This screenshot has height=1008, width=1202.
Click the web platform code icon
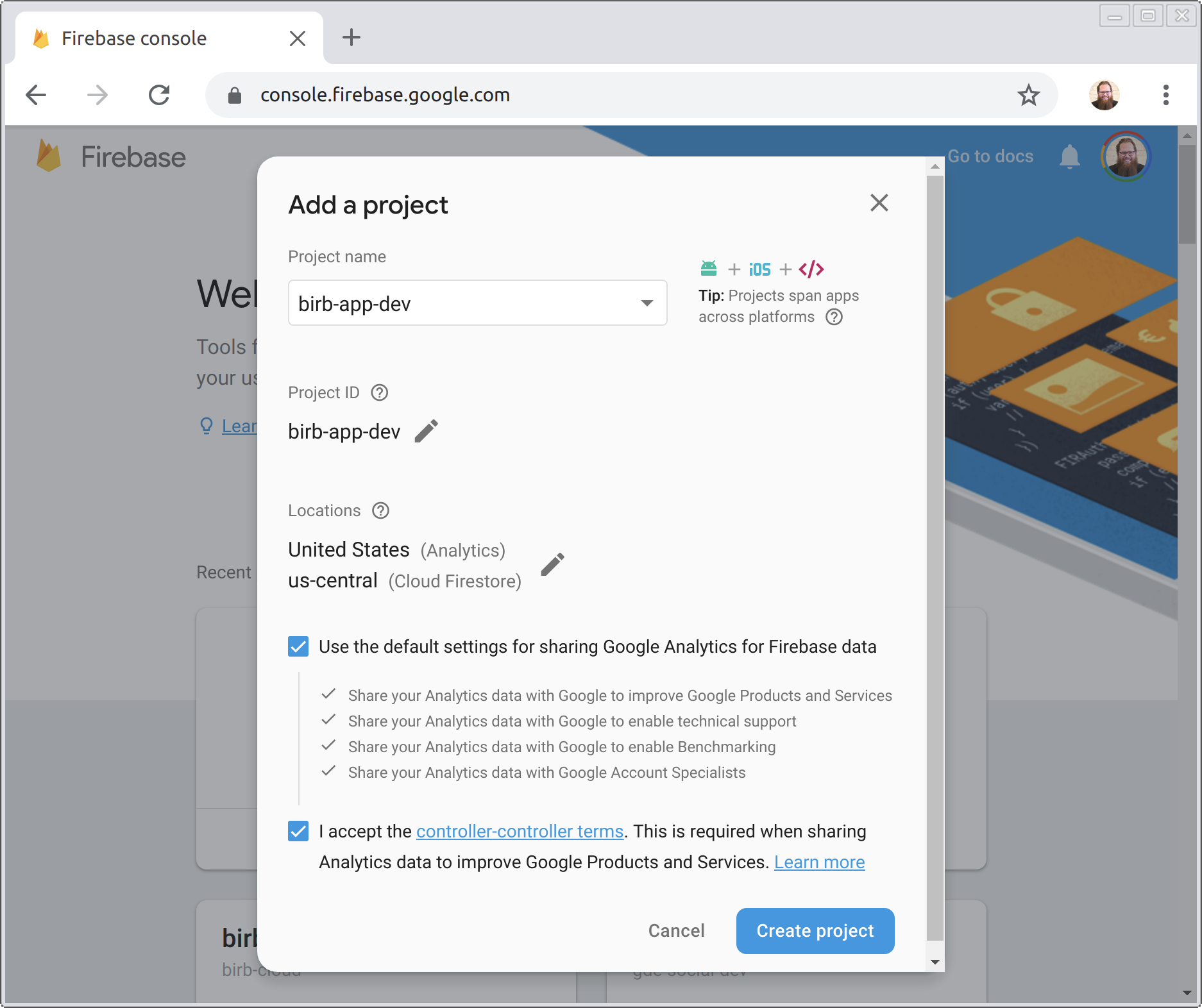click(x=812, y=269)
